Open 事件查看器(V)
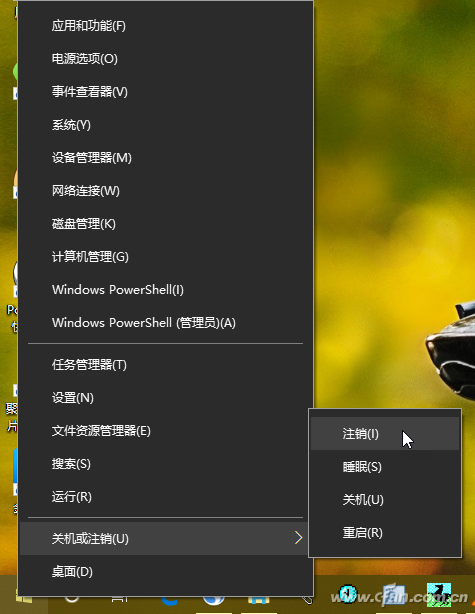475x614 pixels. [165, 92]
